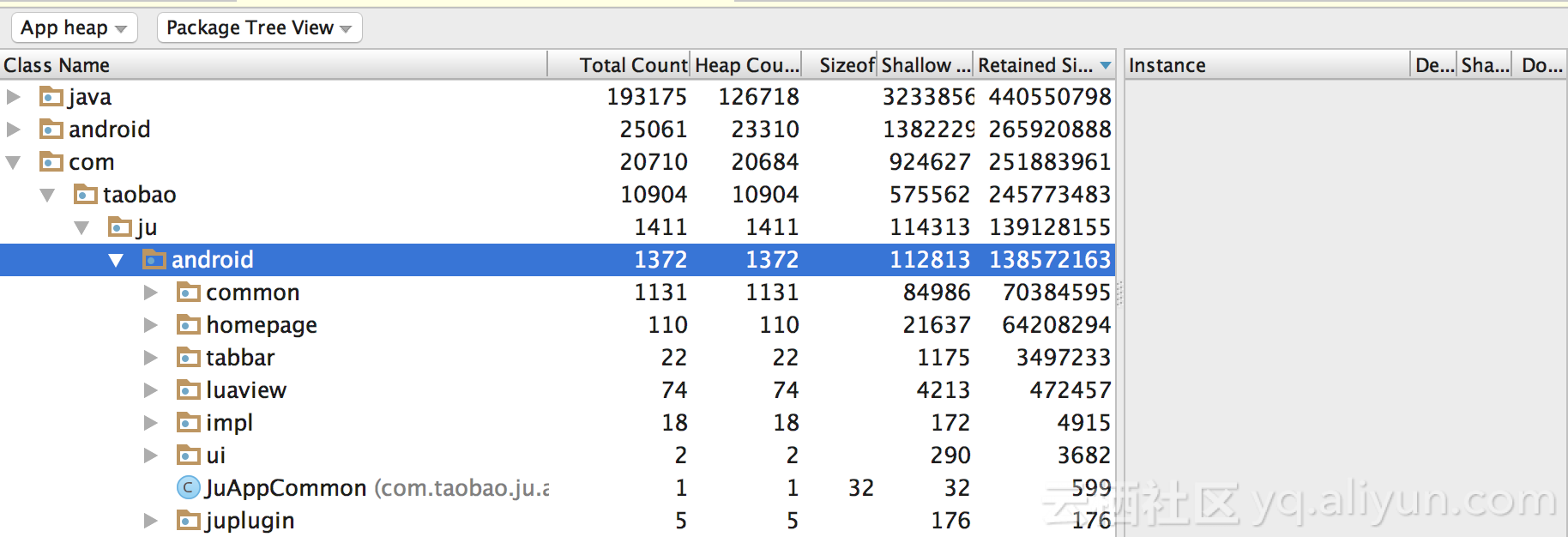The width and height of the screenshot is (1568, 537).
Task: Expand the ui package node
Action: [150, 456]
